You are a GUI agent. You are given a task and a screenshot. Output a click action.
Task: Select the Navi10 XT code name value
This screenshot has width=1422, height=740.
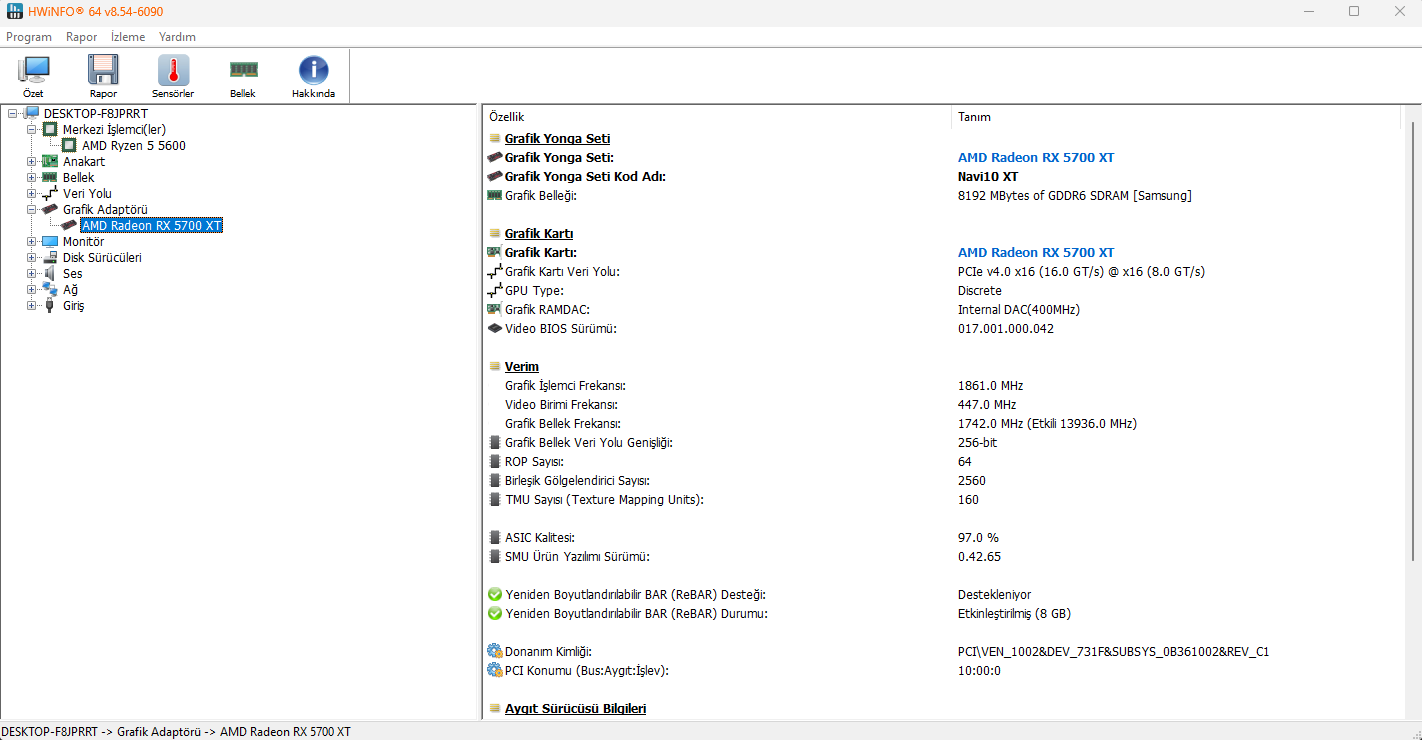pos(988,176)
